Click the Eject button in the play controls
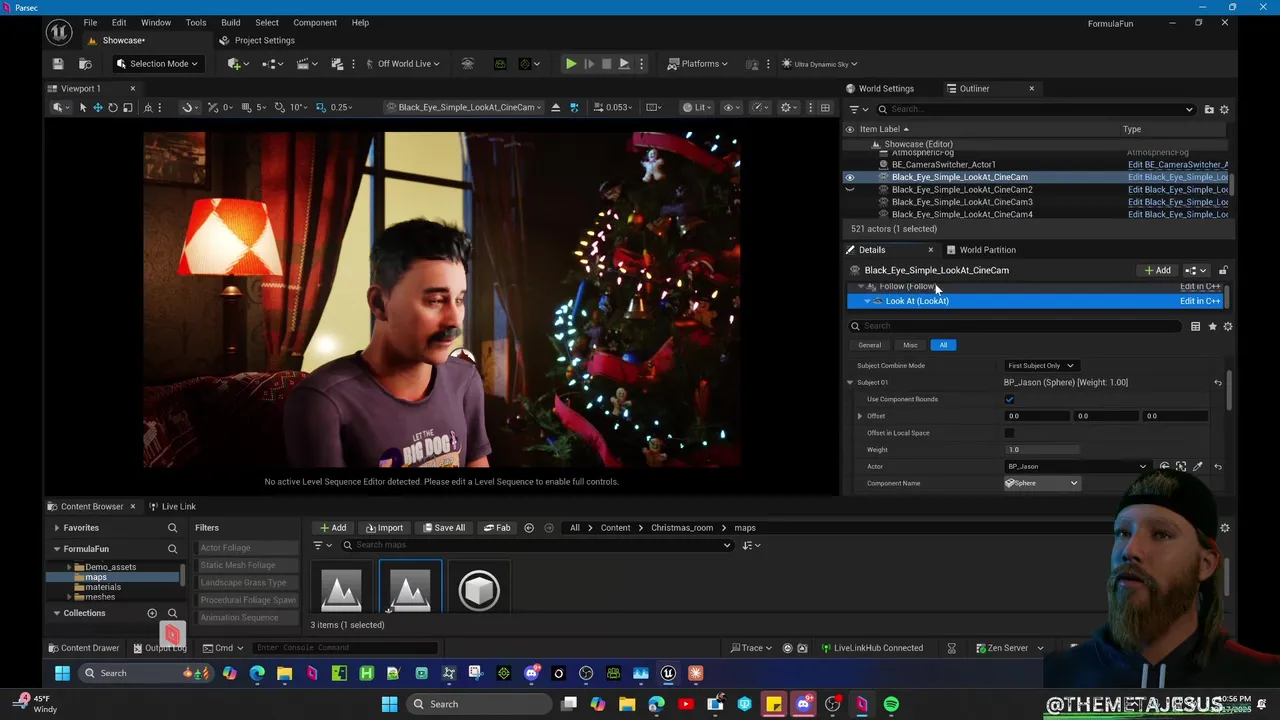Image resolution: width=1280 pixels, height=720 pixels. 624,64
